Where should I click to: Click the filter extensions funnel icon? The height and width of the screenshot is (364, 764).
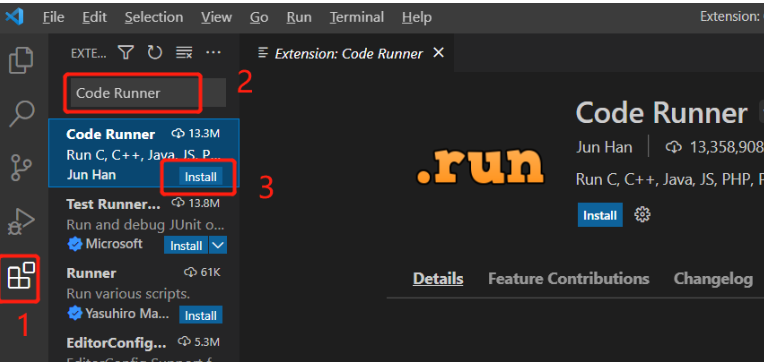(x=126, y=53)
